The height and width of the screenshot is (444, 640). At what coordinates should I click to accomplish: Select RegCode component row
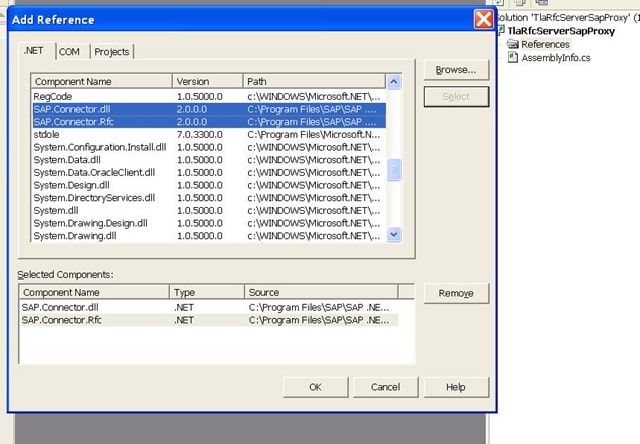(209, 97)
